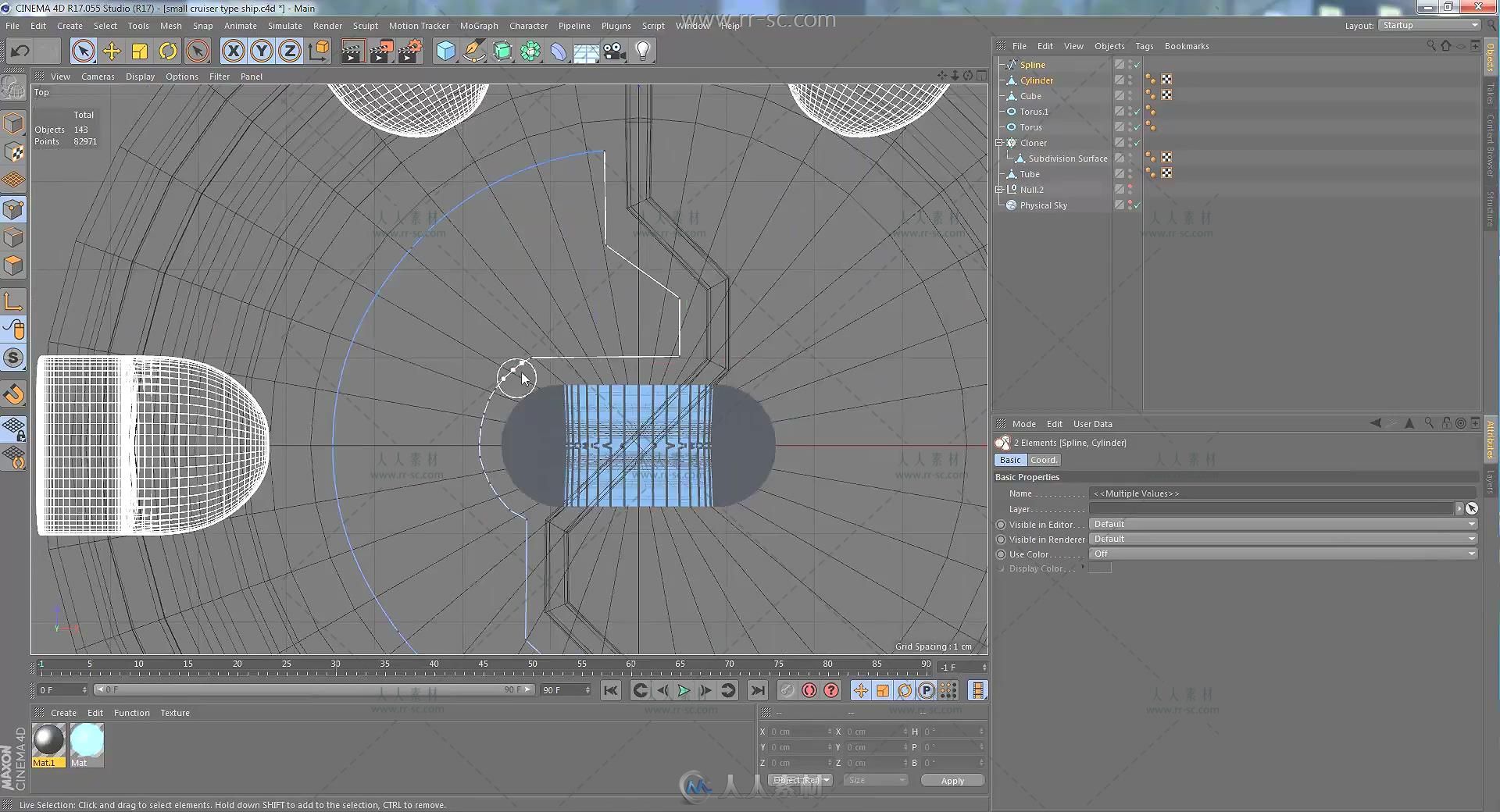Add a Cube primitive object
The image size is (1500, 812).
click(445, 52)
